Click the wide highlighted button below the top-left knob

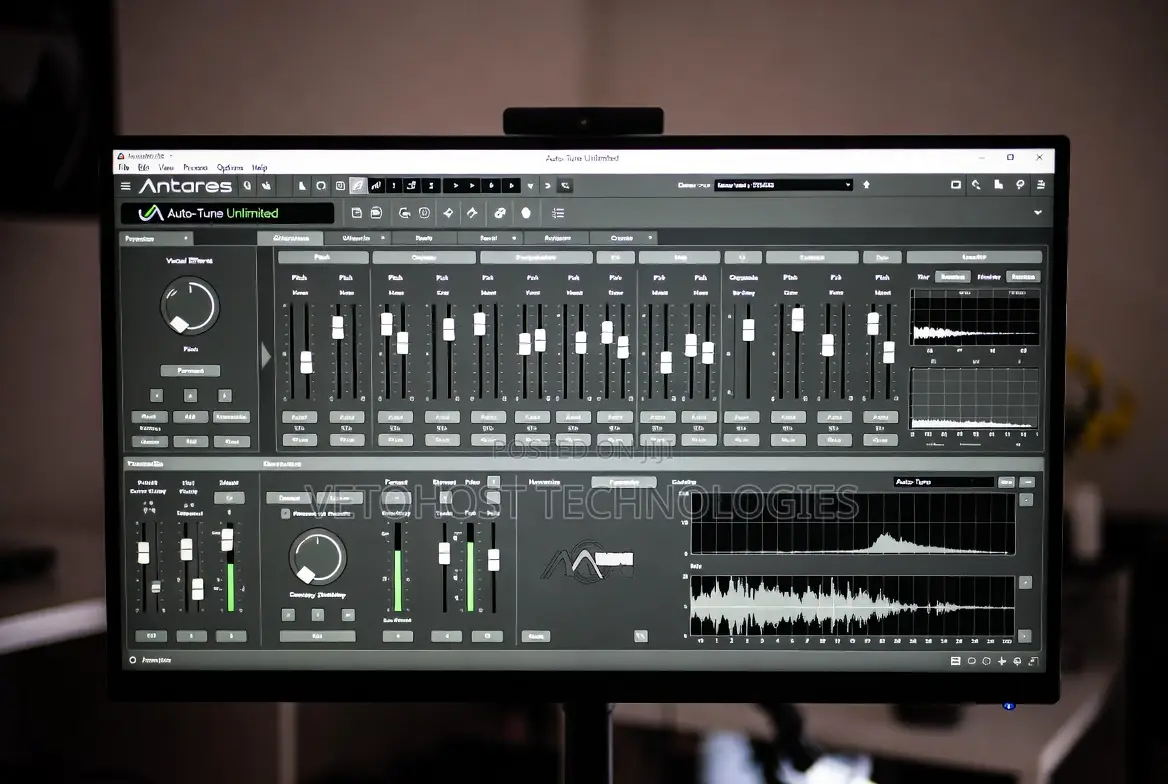pyautogui.click(x=191, y=370)
